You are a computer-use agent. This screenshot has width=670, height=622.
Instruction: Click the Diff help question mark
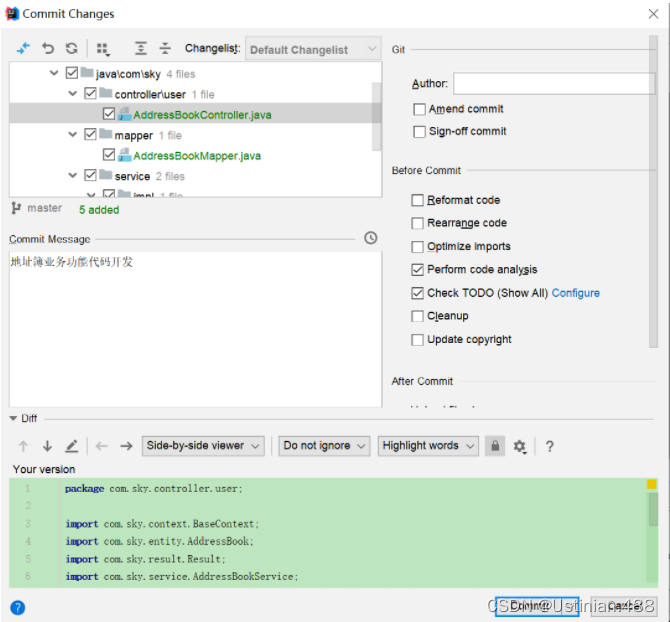[550, 446]
